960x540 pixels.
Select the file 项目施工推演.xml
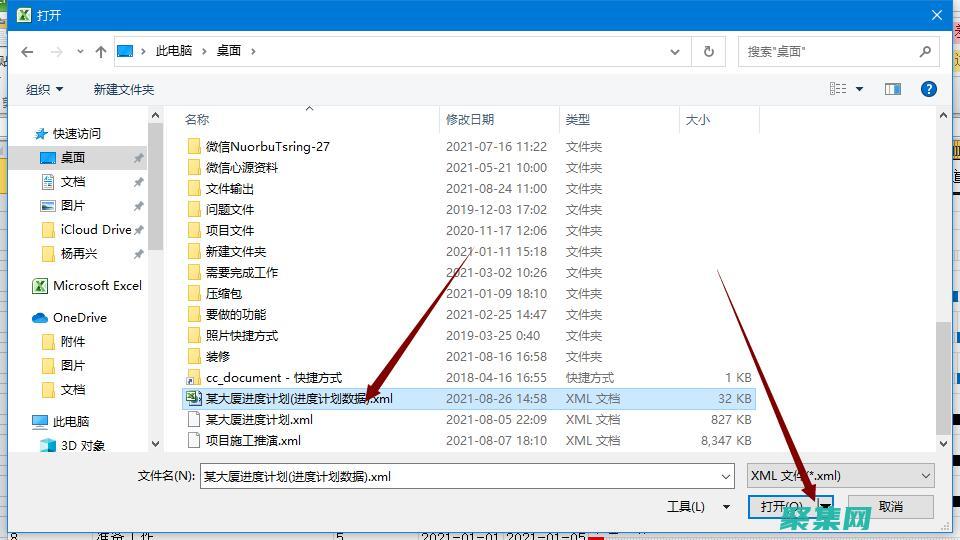(253, 440)
